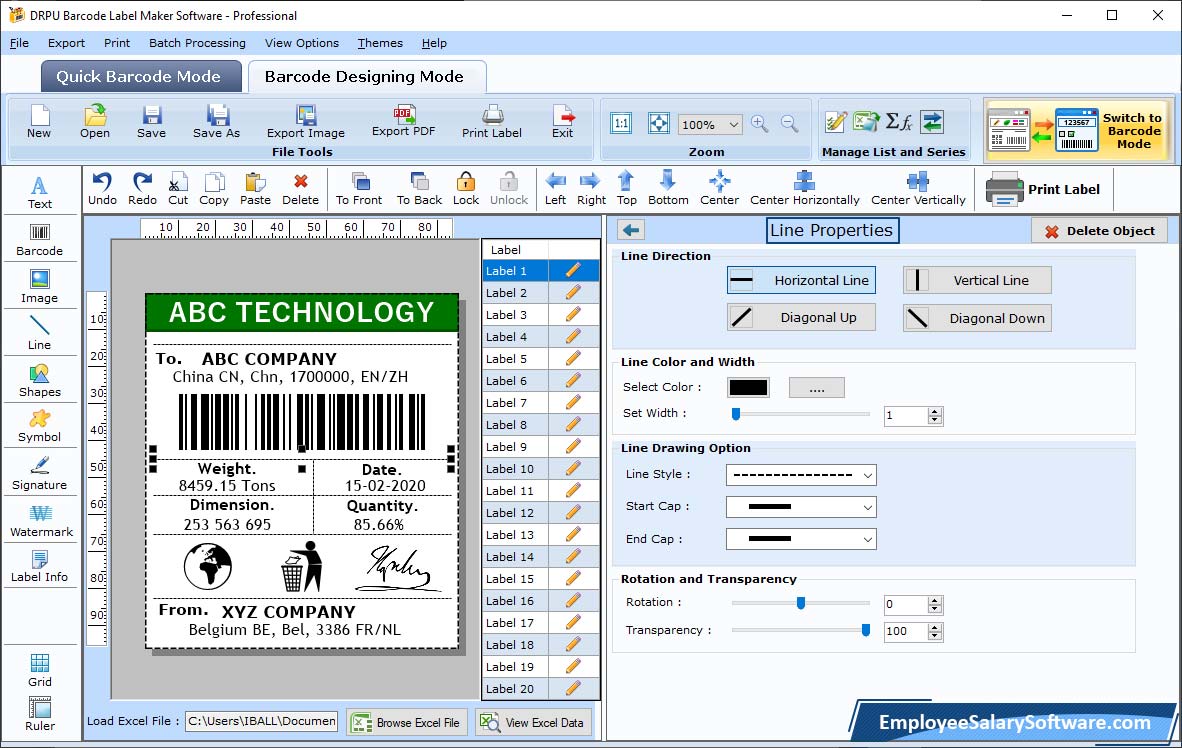The image size is (1182, 748).
Task: Open the Themes menu
Action: tap(380, 43)
